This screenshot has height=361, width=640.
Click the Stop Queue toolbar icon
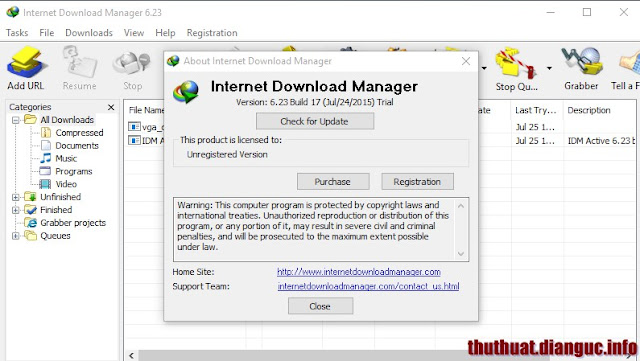[x=516, y=69]
